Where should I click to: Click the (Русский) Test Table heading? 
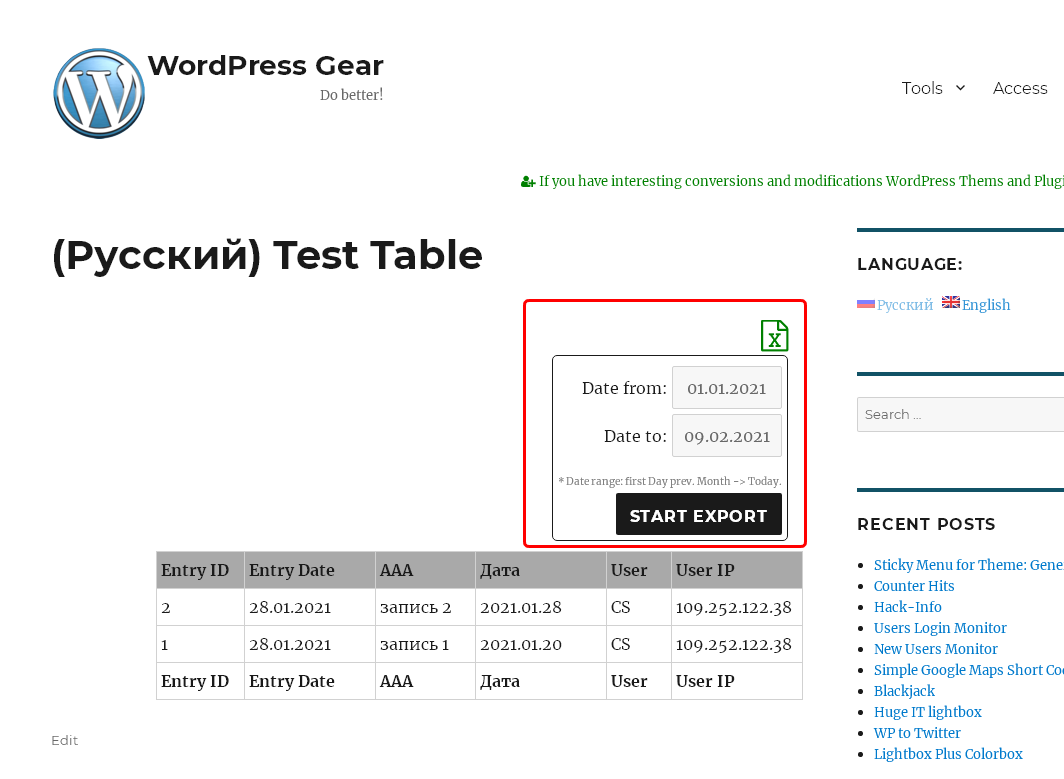267,256
